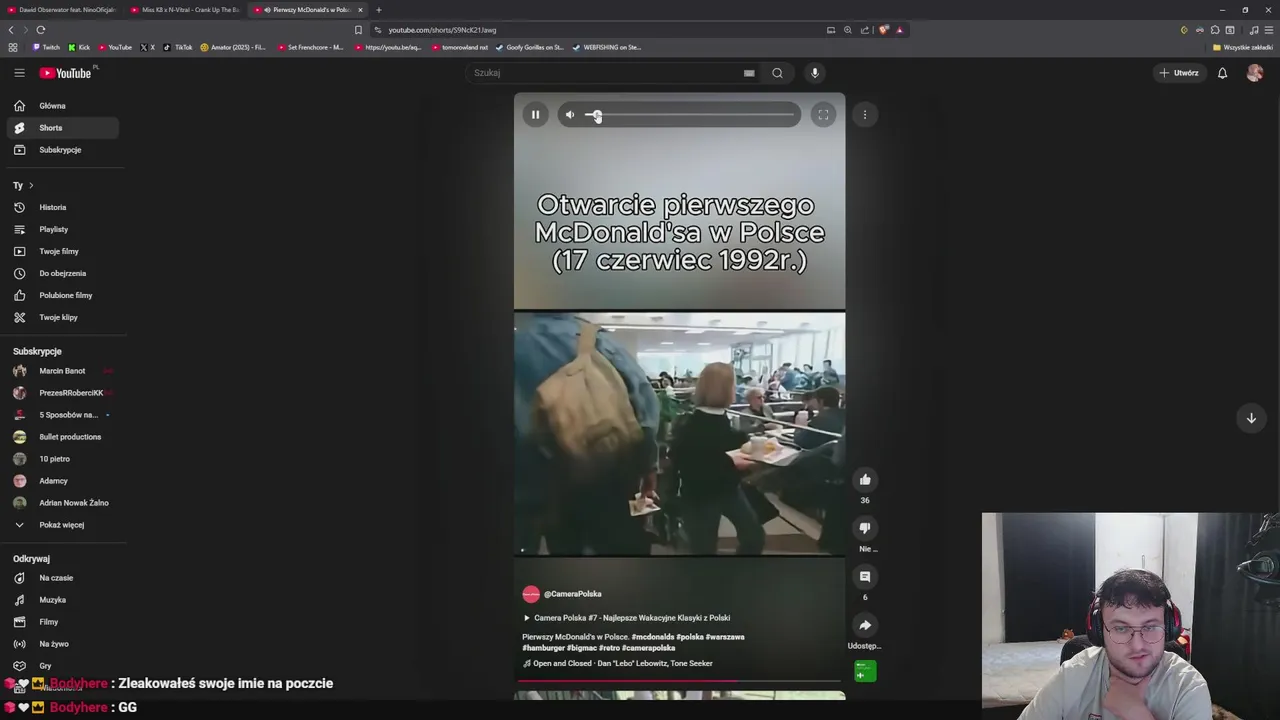Click the address bar URL
1280x720 pixels.
[x=442, y=30]
